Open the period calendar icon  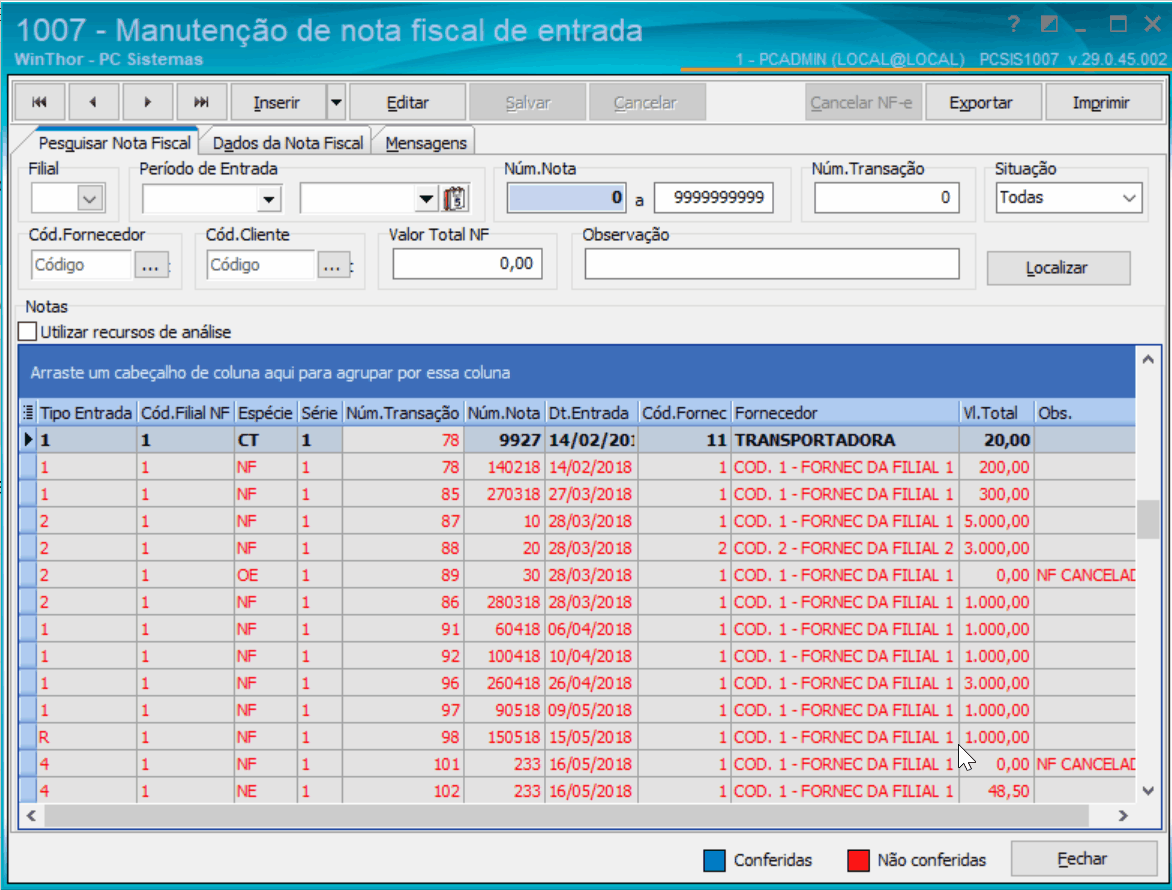coord(455,199)
